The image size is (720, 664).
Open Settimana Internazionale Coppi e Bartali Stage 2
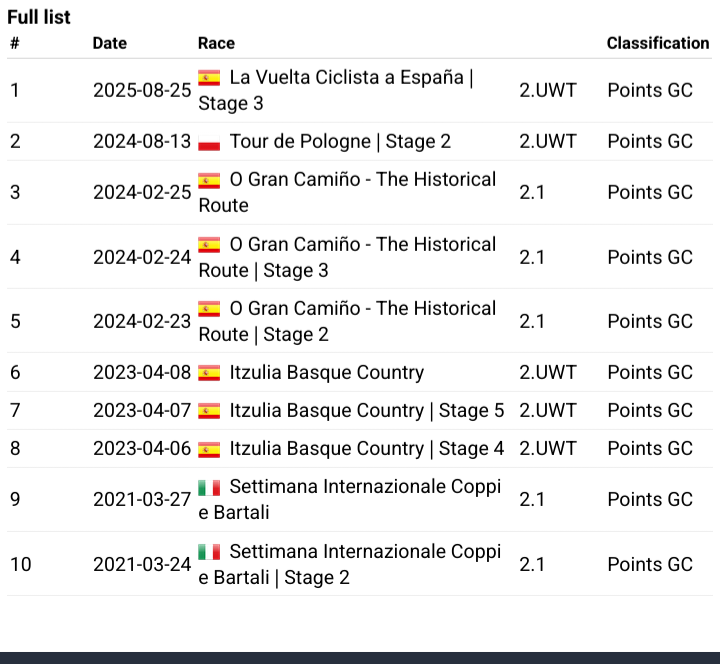[x=349, y=564]
